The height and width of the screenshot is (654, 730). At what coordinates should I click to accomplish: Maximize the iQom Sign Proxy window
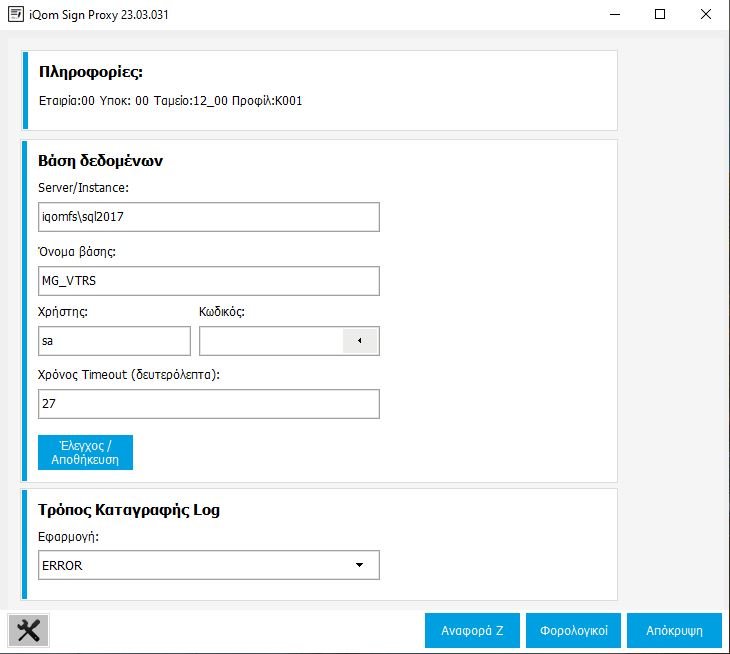(x=660, y=15)
